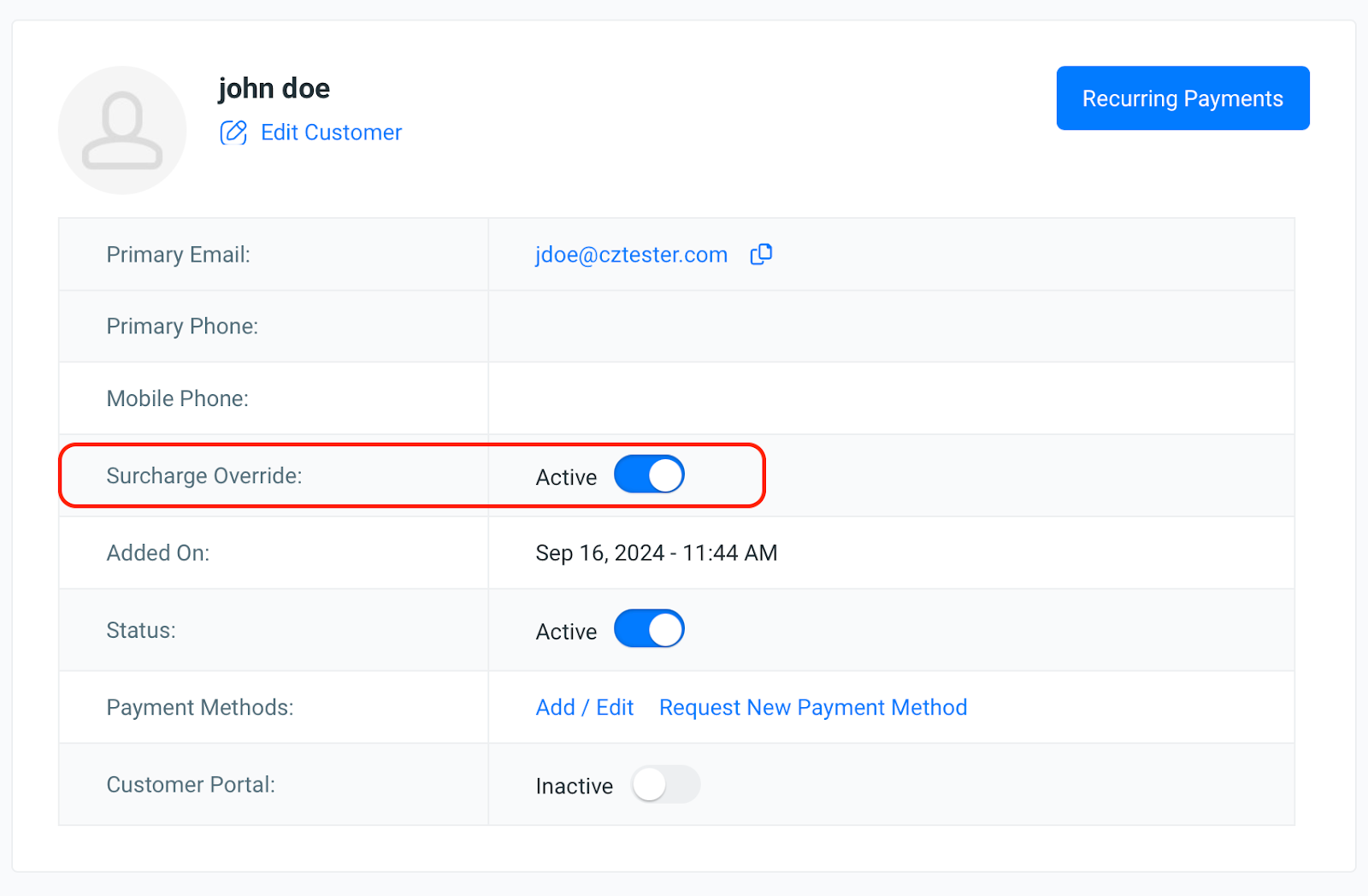Click the customer avatar placeholder icon
The height and width of the screenshot is (896, 1368).
pos(122,130)
